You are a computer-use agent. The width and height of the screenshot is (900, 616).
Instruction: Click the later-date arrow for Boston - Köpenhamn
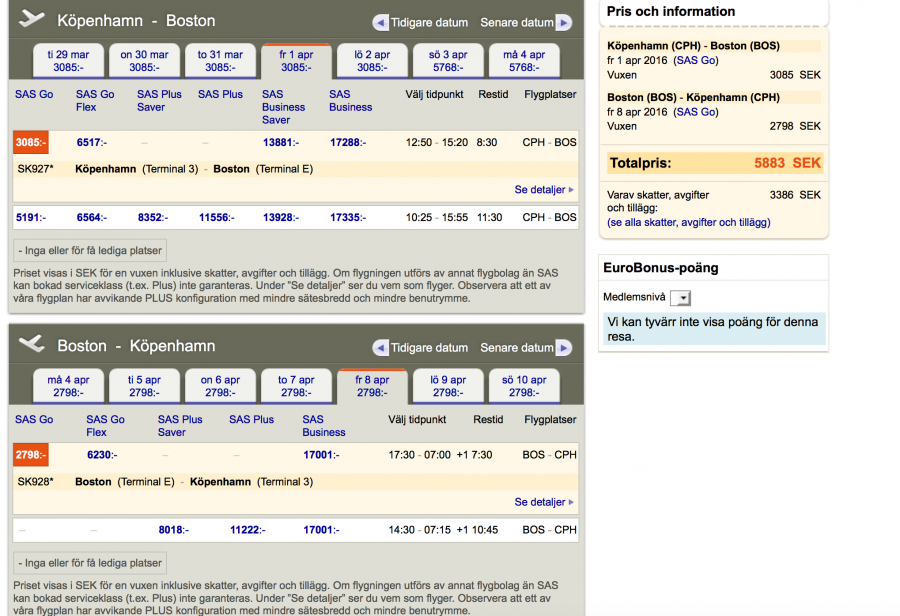pyautogui.click(x=564, y=348)
